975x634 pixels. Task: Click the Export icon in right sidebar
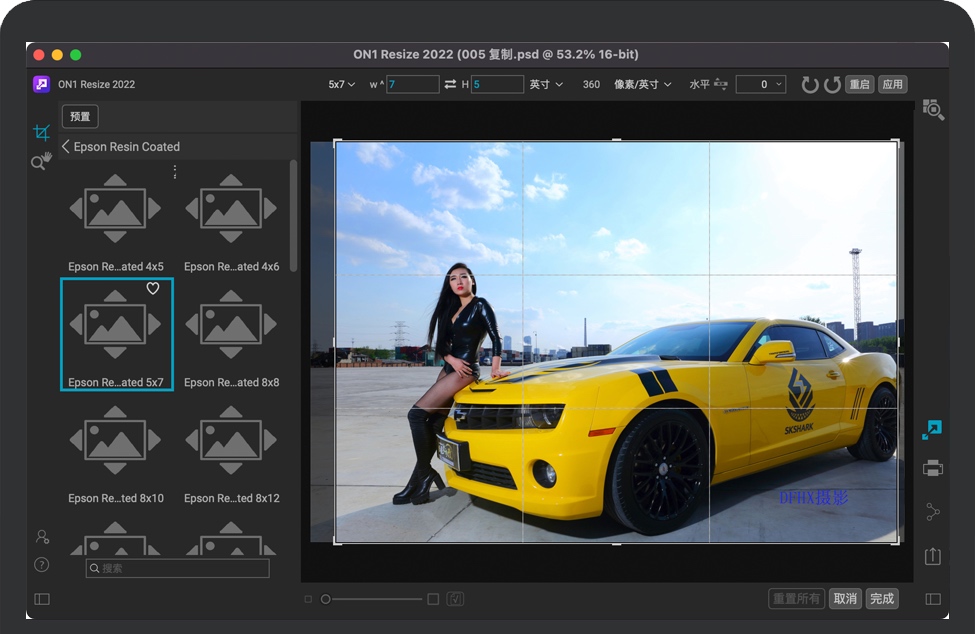click(933, 556)
